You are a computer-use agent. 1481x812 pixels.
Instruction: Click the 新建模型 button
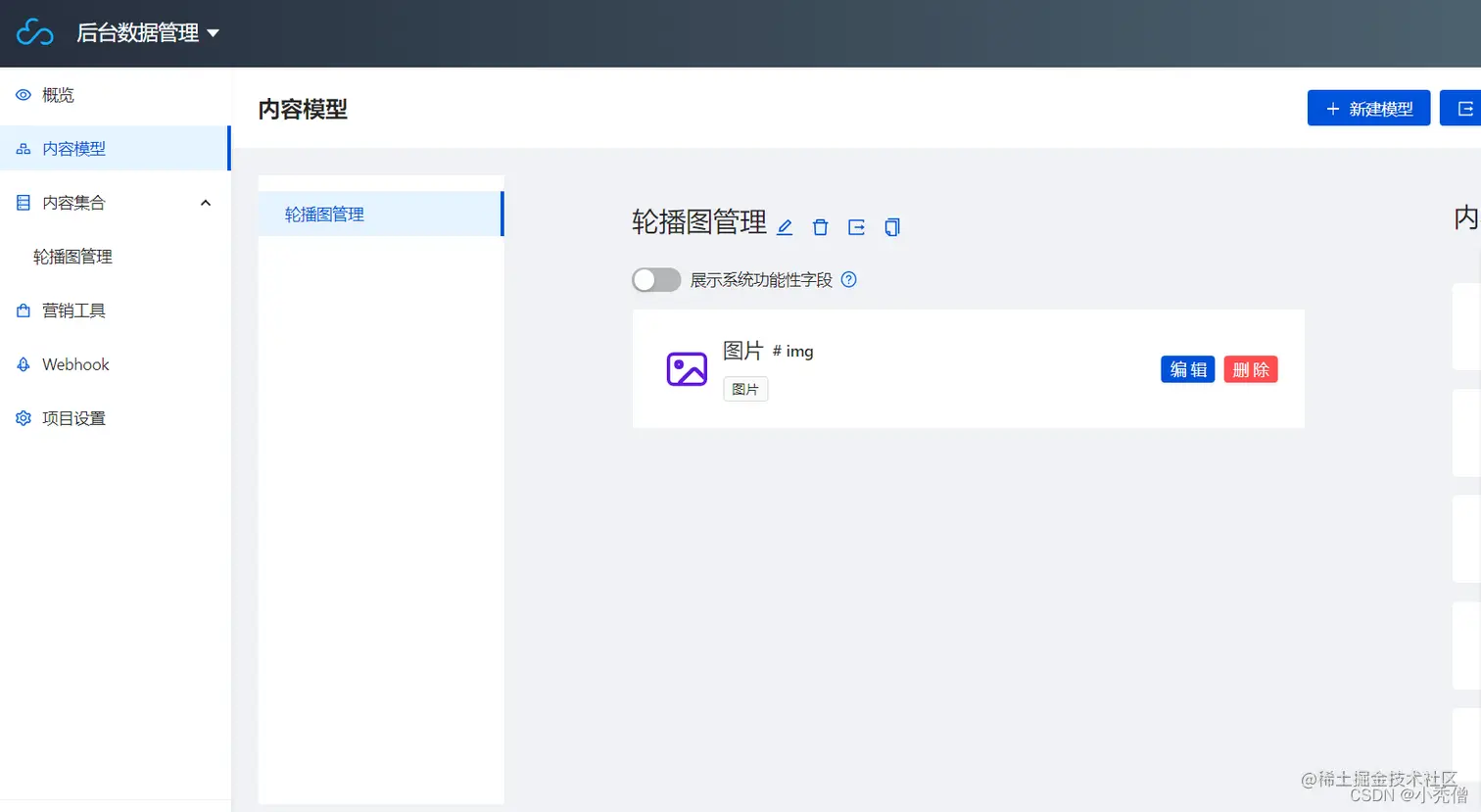[1368, 108]
